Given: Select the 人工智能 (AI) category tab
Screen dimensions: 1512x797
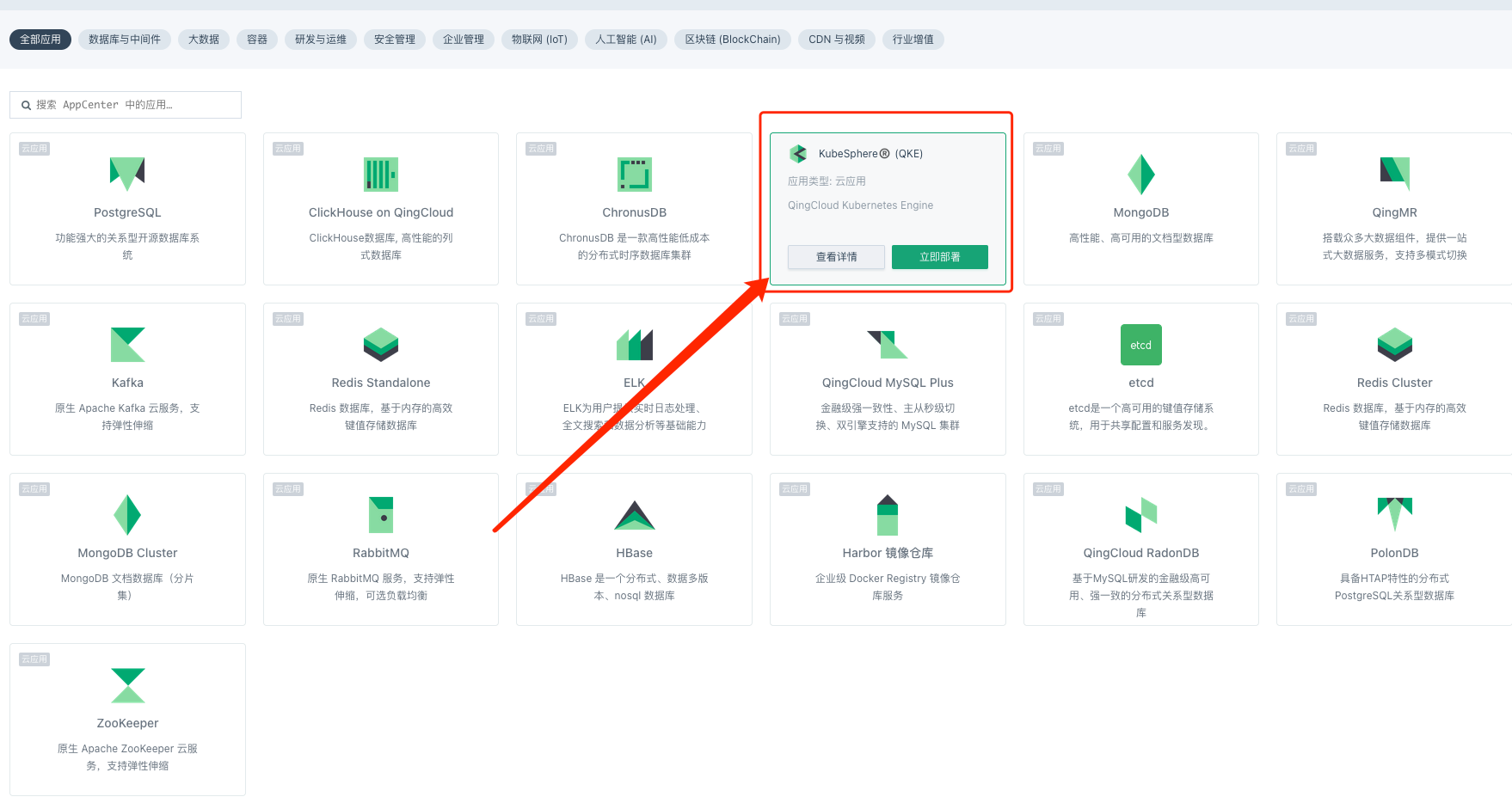Looking at the screenshot, I should pyautogui.click(x=626, y=40).
